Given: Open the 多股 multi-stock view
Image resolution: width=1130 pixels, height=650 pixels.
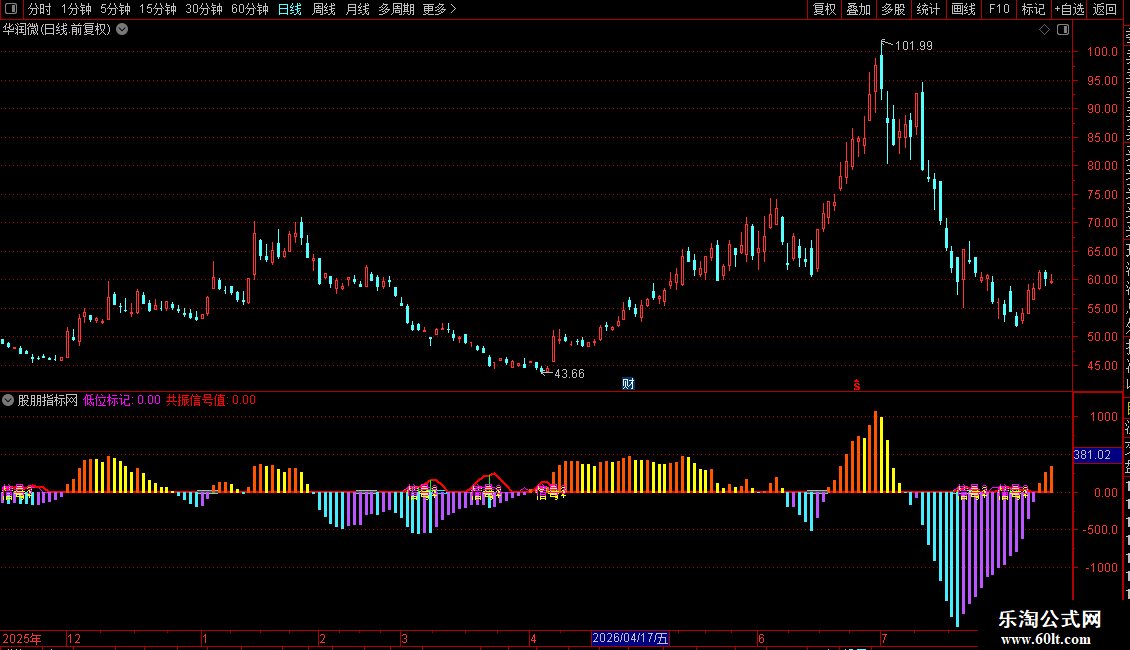Looking at the screenshot, I should tap(893, 9).
